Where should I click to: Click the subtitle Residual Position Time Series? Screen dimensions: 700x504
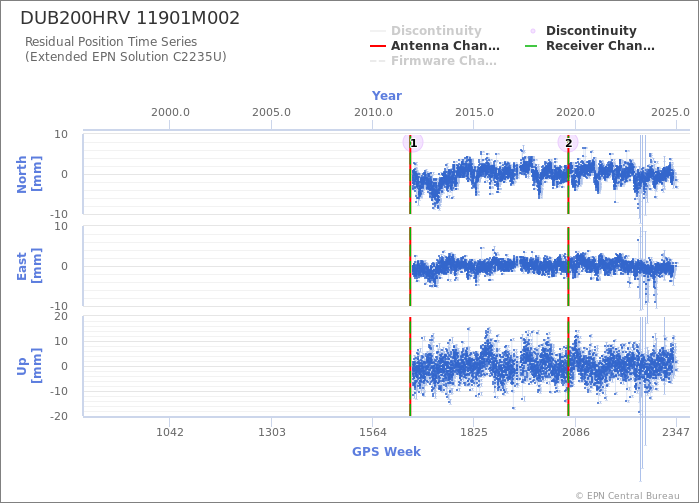pyautogui.click(x=111, y=42)
